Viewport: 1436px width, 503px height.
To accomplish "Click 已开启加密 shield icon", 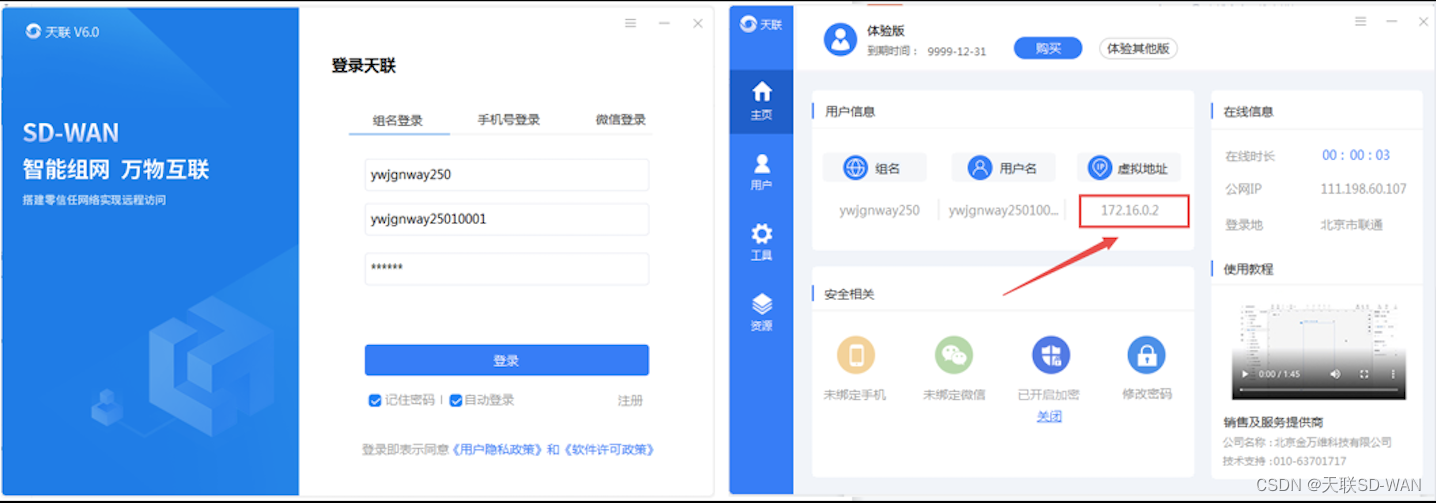I will pyautogui.click(x=1051, y=355).
